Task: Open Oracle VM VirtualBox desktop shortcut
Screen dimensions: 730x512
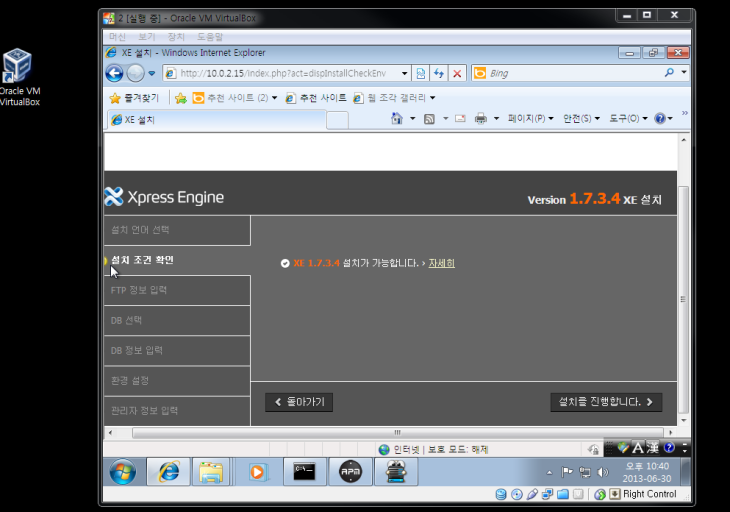Action: [19, 77]
